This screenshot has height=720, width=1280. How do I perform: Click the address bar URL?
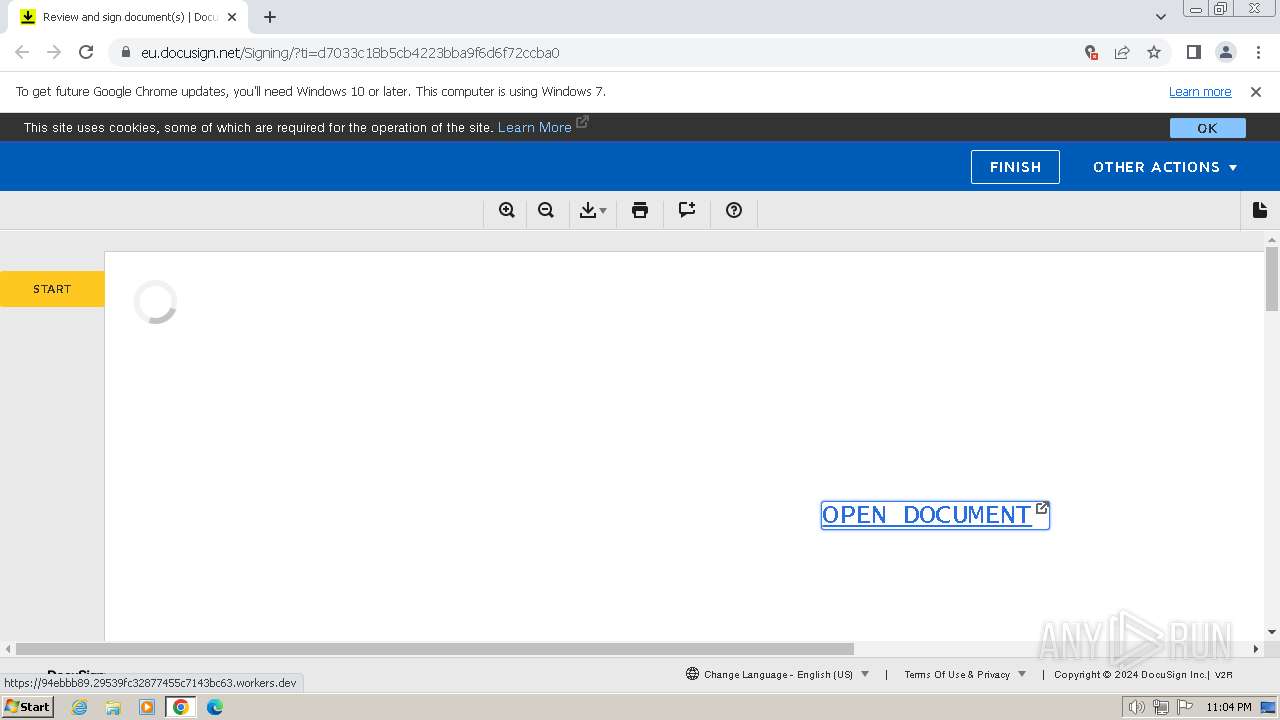(x=350, y=53)
